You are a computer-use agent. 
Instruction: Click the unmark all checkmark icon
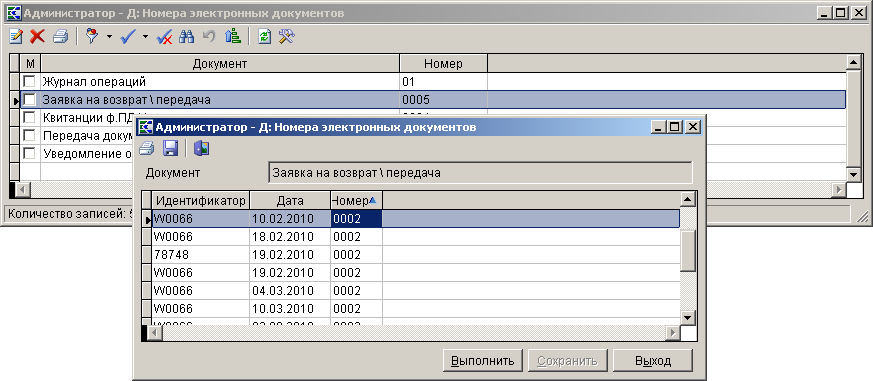[165, 37]
